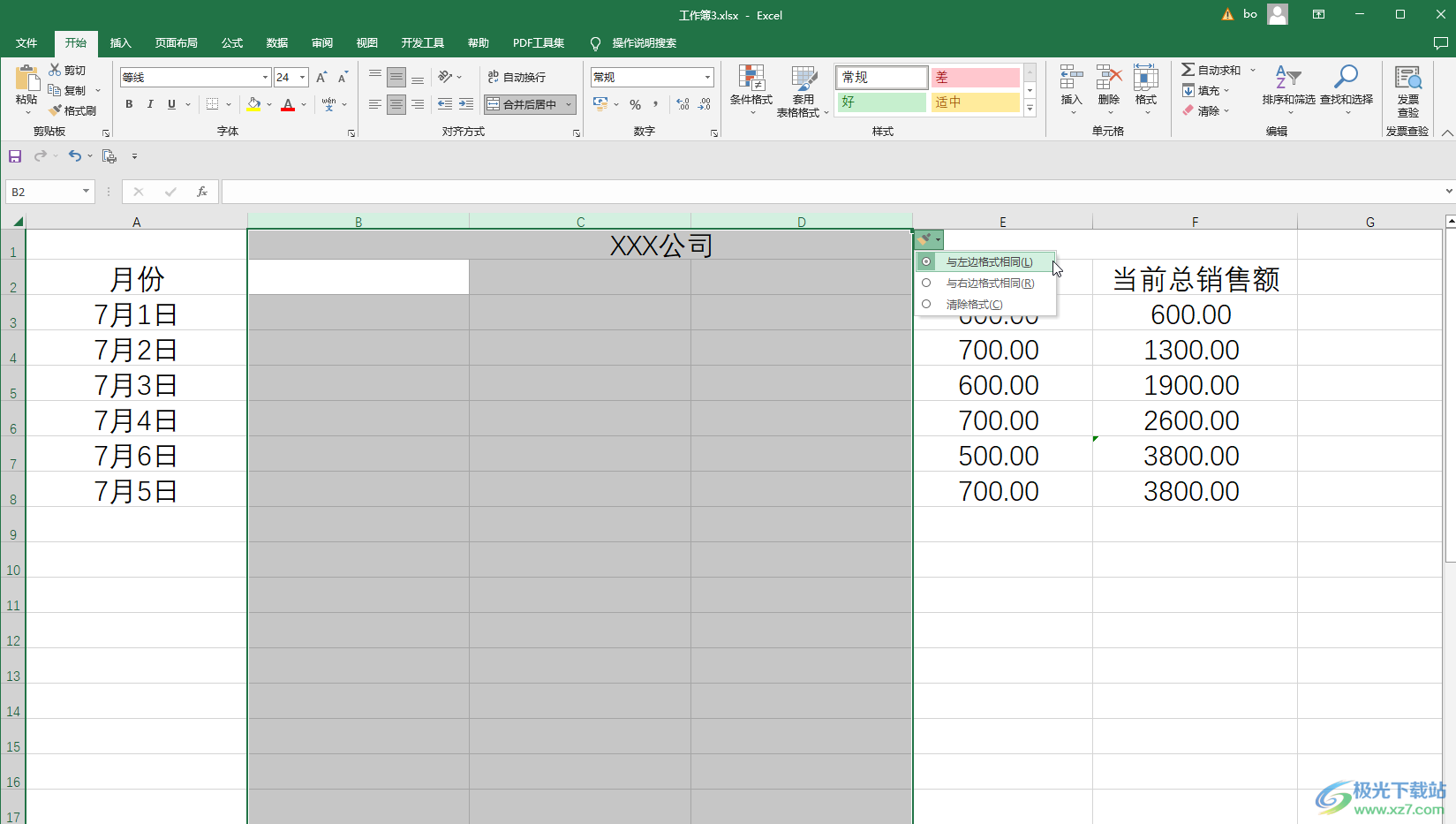Screen dimensions: 1456x824
Task: Click the borders icon
Action: [x=212, y=104]
